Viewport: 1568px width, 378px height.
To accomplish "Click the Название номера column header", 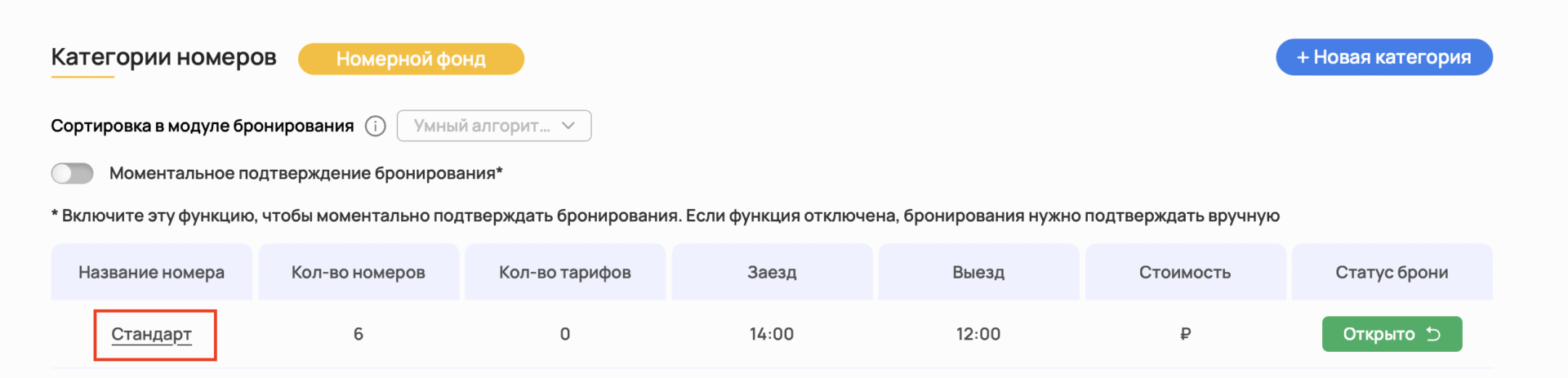I will [151, 273].
